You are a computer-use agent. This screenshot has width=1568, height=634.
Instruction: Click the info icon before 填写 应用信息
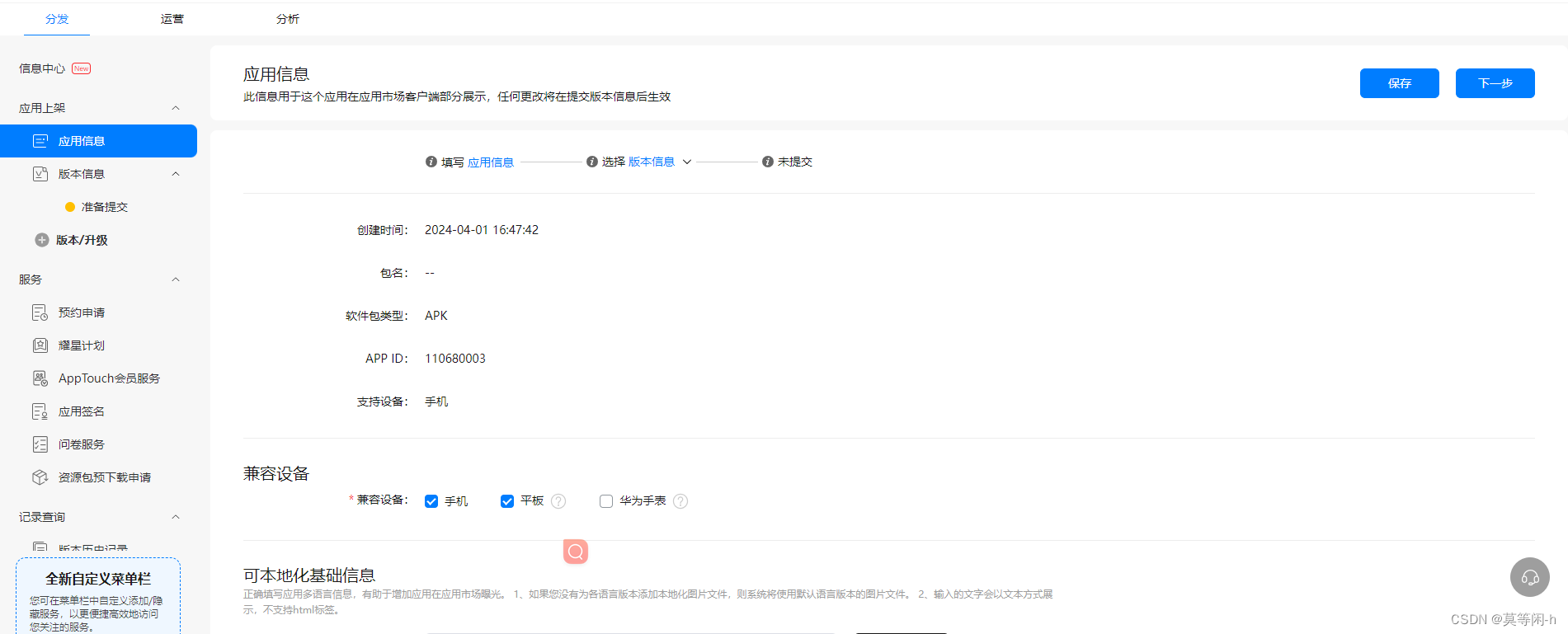431,162
